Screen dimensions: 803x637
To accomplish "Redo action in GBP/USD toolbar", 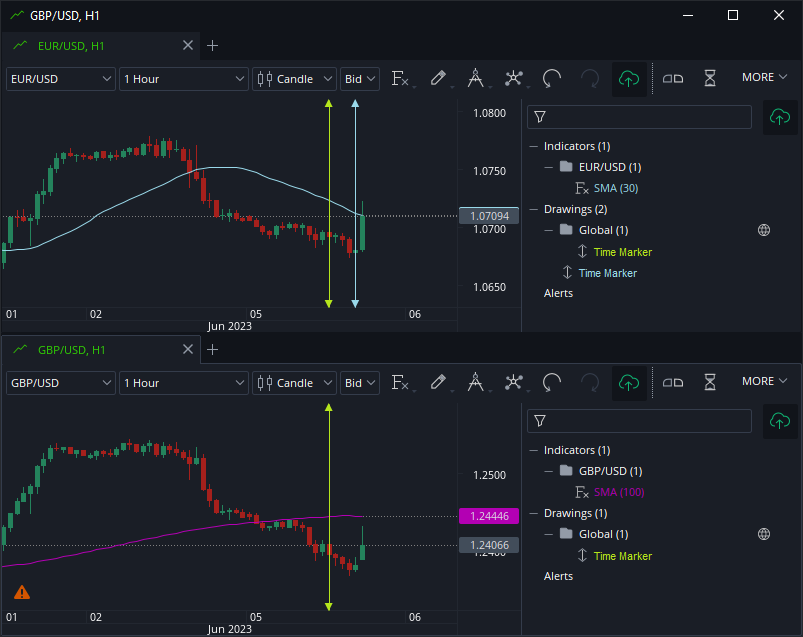I will pos(589,383).
